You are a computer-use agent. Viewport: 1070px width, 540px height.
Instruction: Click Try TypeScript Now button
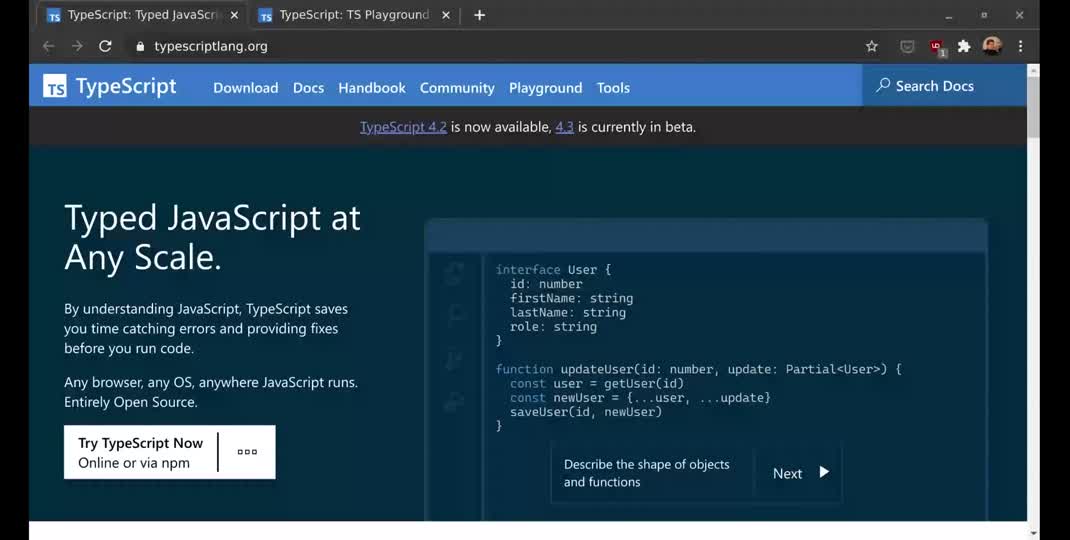coord(141,452)
